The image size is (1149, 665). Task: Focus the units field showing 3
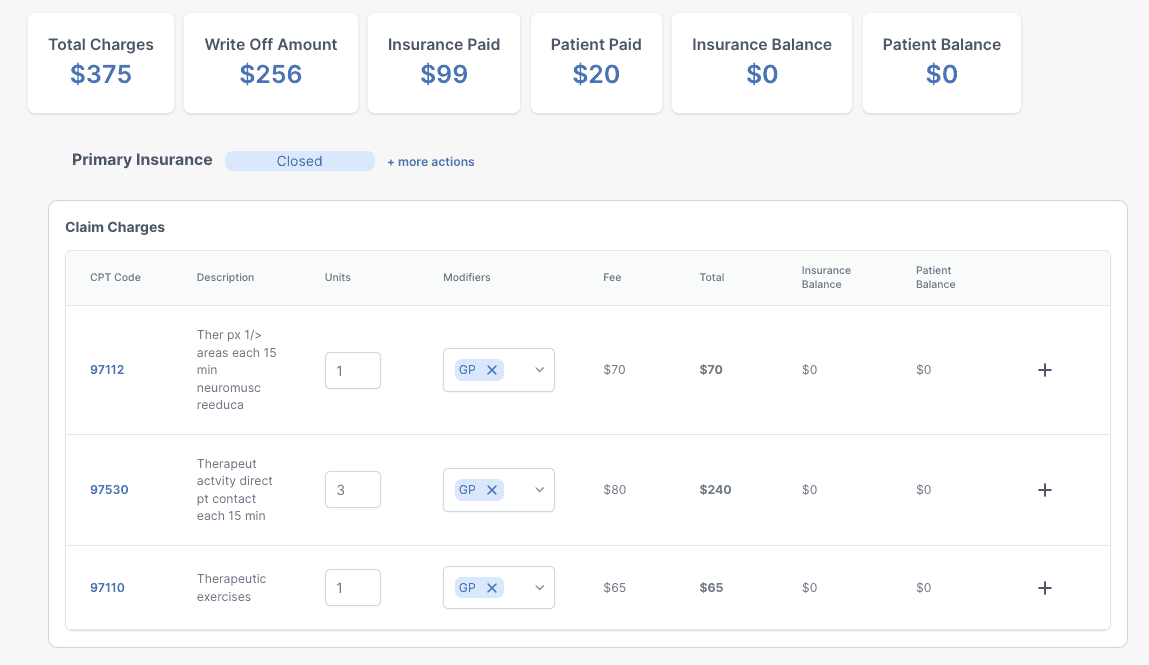pyautogui.click(x=352, y=490)
